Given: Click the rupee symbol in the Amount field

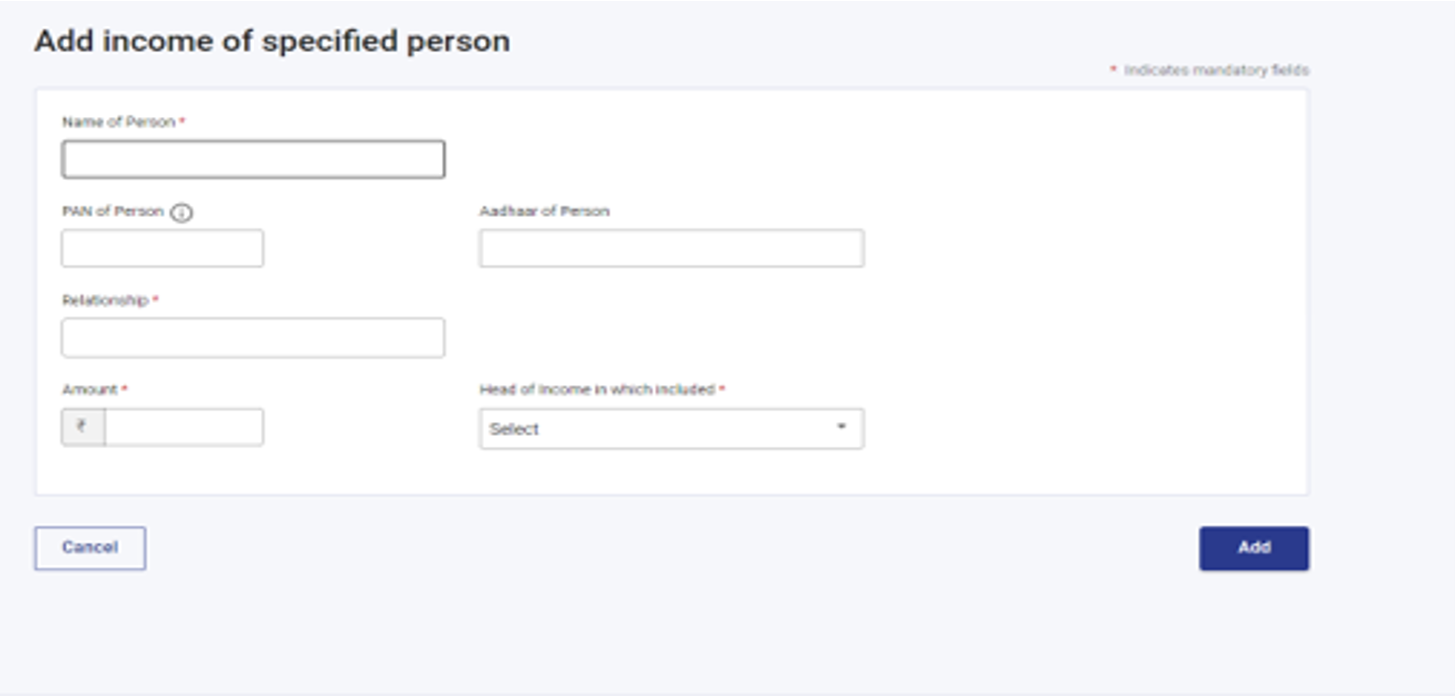Looking at the screenshot, I should (83, 427).
